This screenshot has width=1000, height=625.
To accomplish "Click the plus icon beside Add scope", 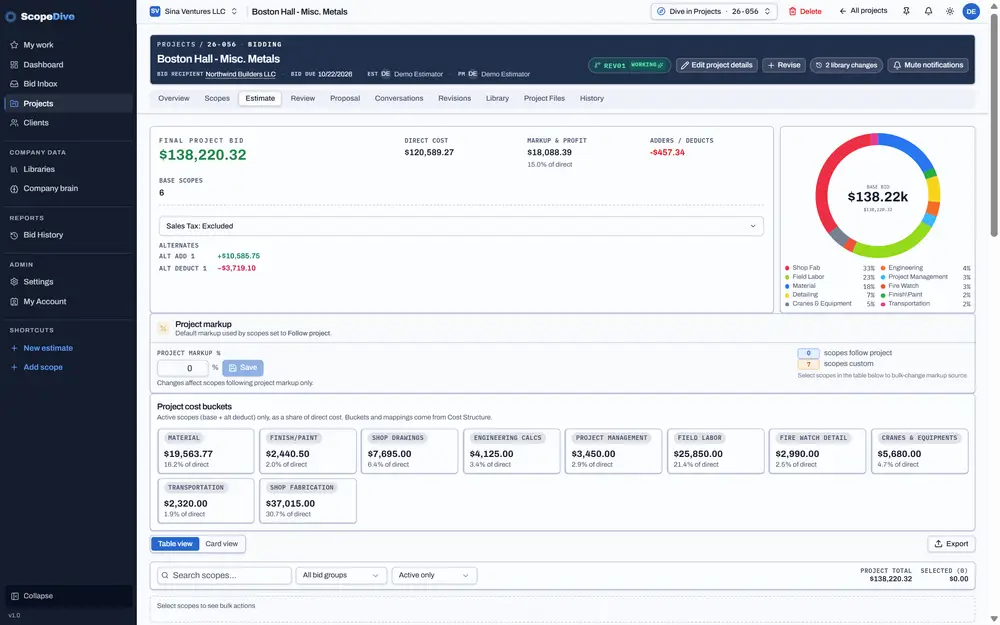I will click(14, 367).
